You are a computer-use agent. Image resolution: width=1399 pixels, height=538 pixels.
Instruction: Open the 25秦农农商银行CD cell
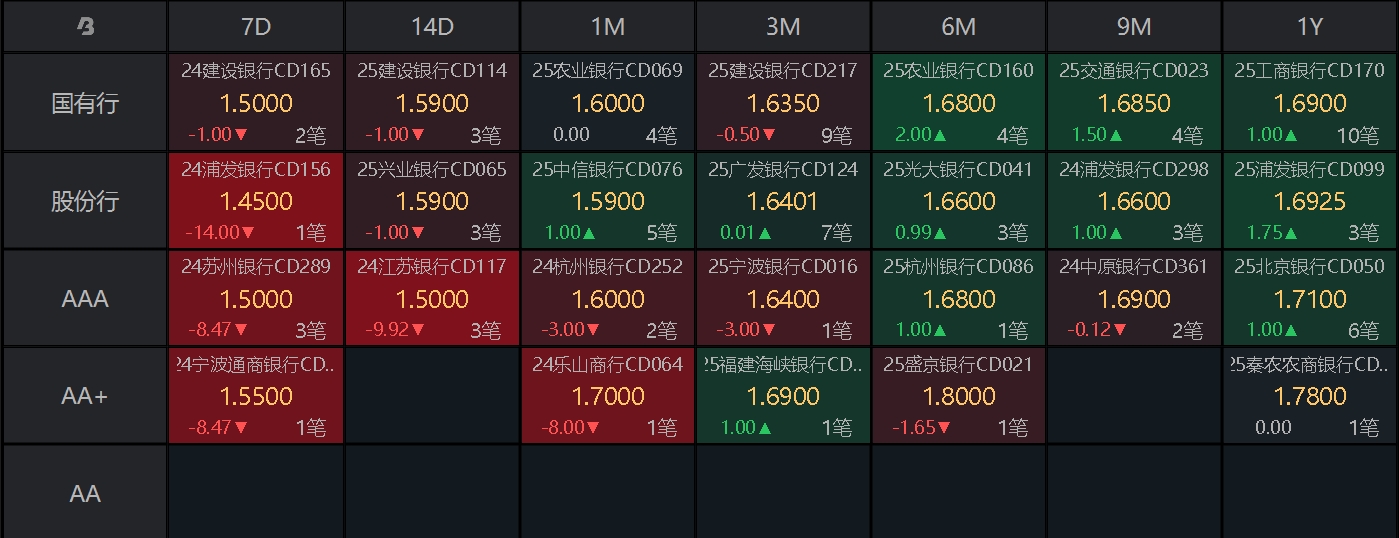(1310, 396)
